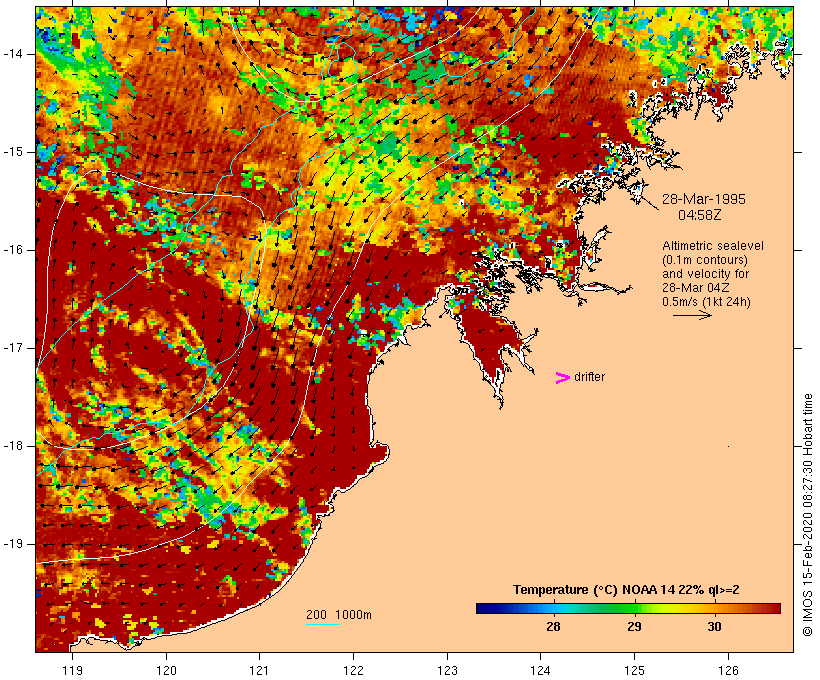Click the 'drifter' legend label
The height and width of the screenshot is (680, 820).
pyautogui.click(x=589, y=377)
